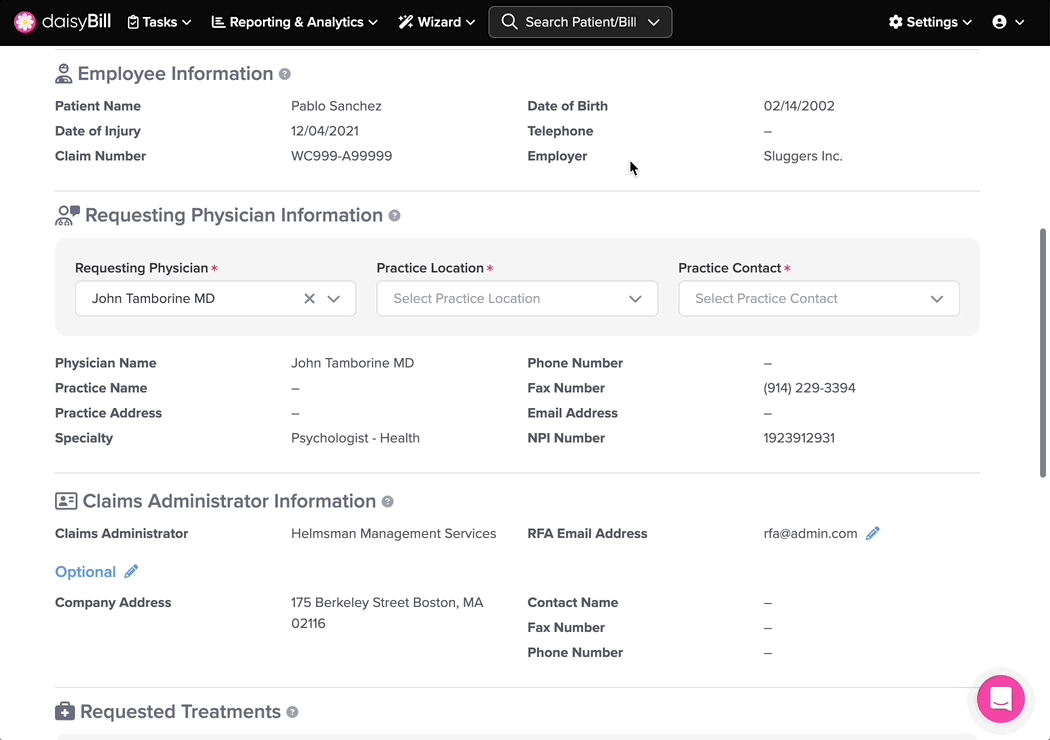Click fax number (914) 229-3394
Screen dimensions: 1050x740
(809, 388)
